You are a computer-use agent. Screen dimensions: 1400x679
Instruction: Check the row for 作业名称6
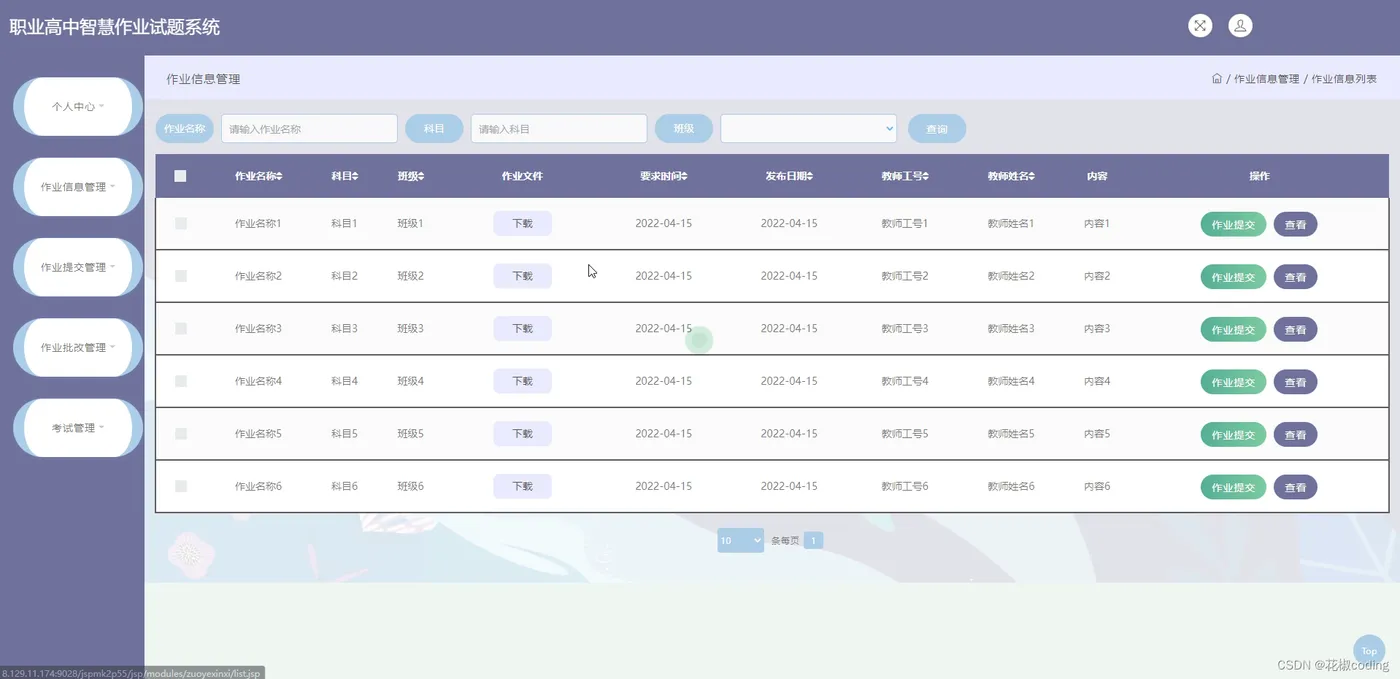pos(181,486)
